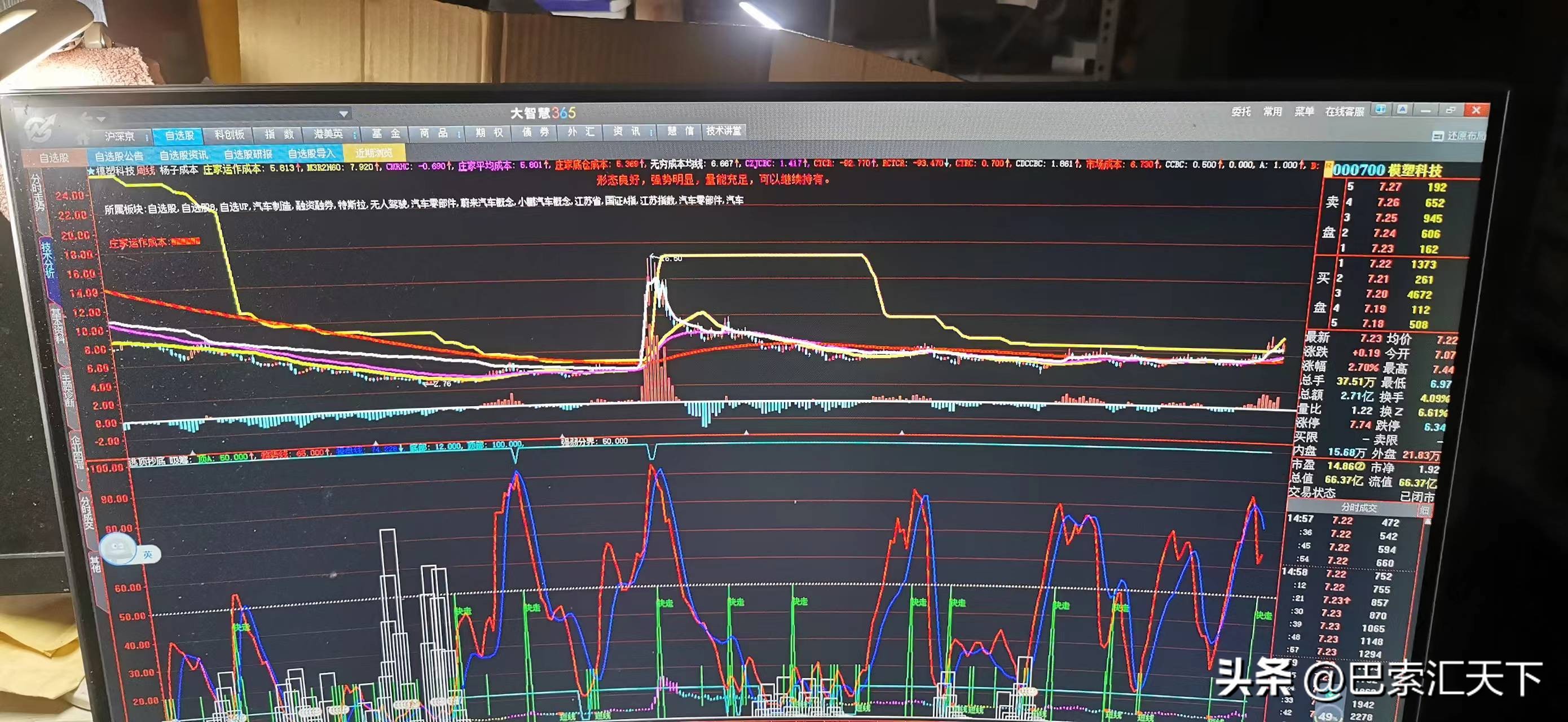Open the 科创板 tab

pos(229,135)
